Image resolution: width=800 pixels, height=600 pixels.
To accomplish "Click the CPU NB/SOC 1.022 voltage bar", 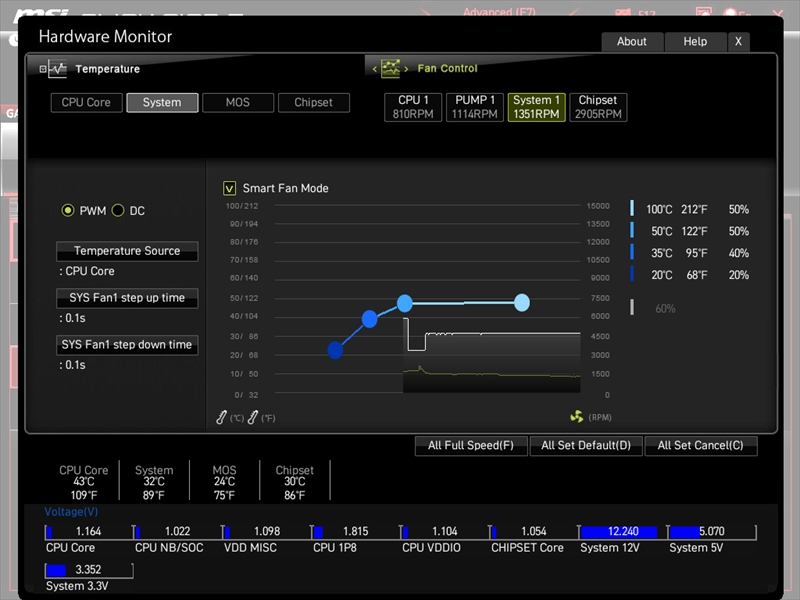I will tap(178, 532).
